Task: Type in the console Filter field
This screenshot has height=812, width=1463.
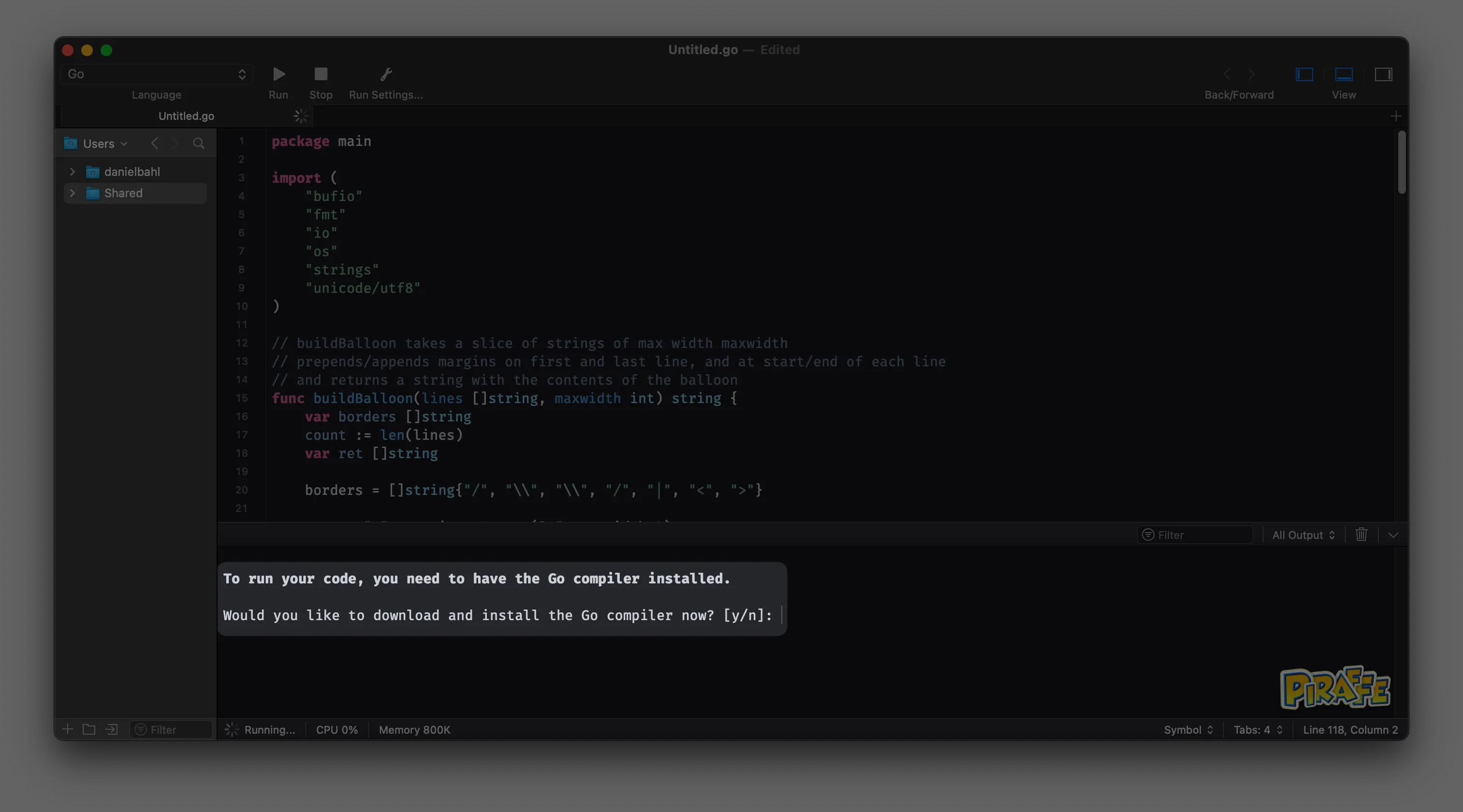Action: 1196,535
